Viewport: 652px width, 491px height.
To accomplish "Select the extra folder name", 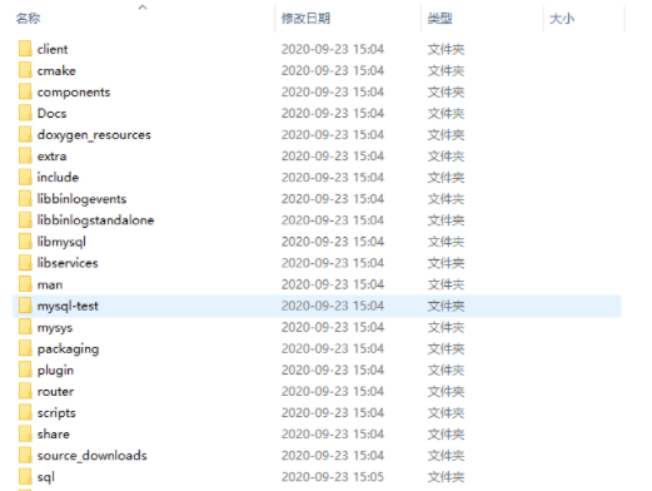I will point(52,156).
